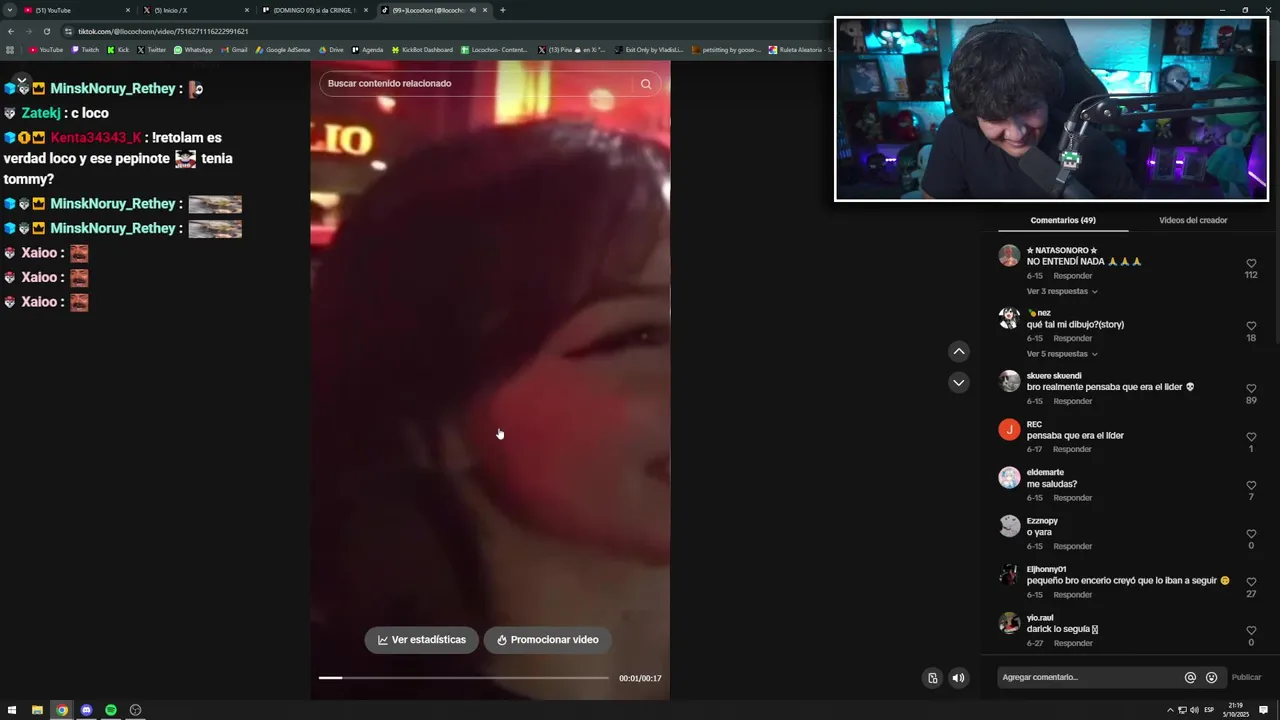Open Windows Start menu
Viewport: 1280px width, 720px height.
12,710
